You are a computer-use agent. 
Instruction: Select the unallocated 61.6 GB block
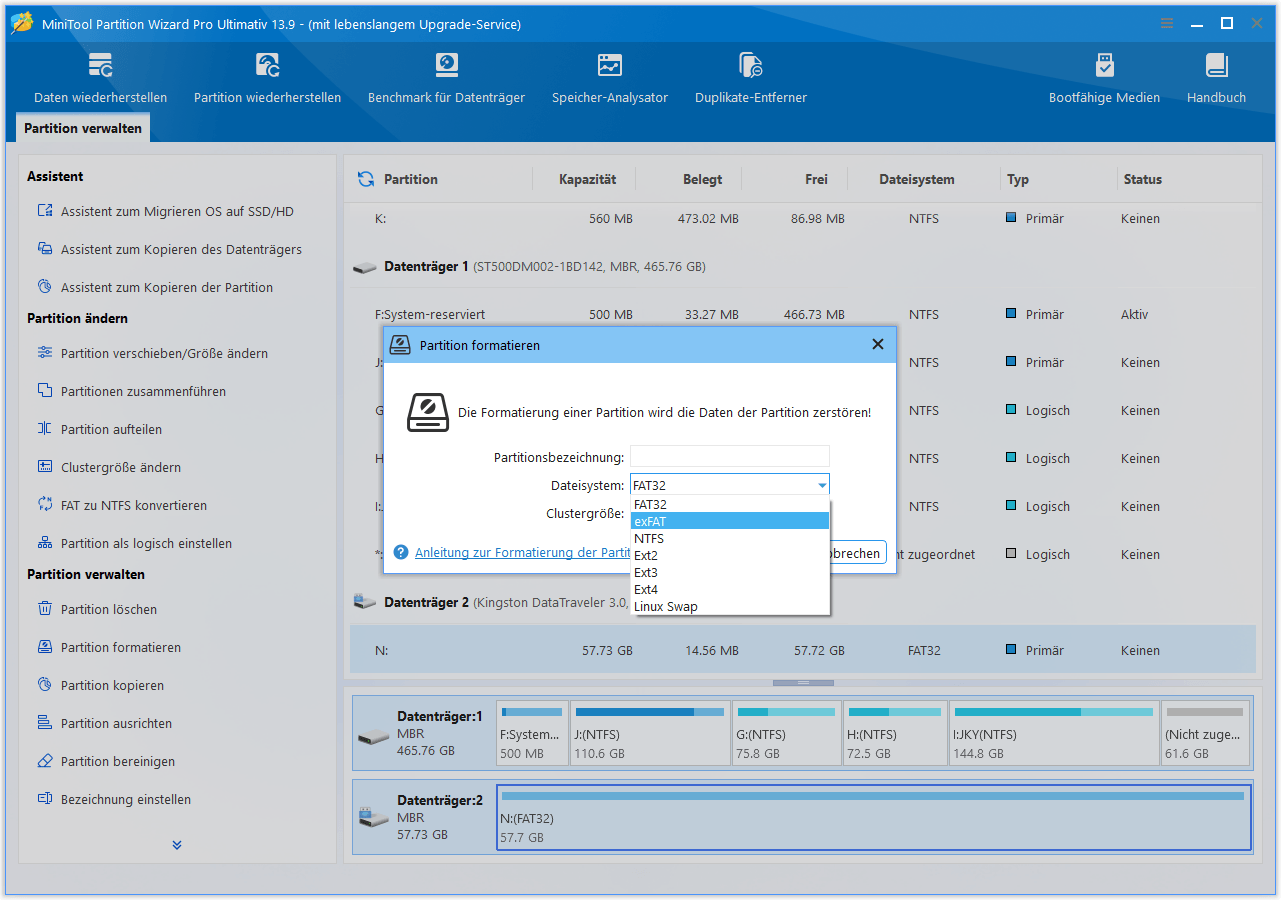(1205, 733)
